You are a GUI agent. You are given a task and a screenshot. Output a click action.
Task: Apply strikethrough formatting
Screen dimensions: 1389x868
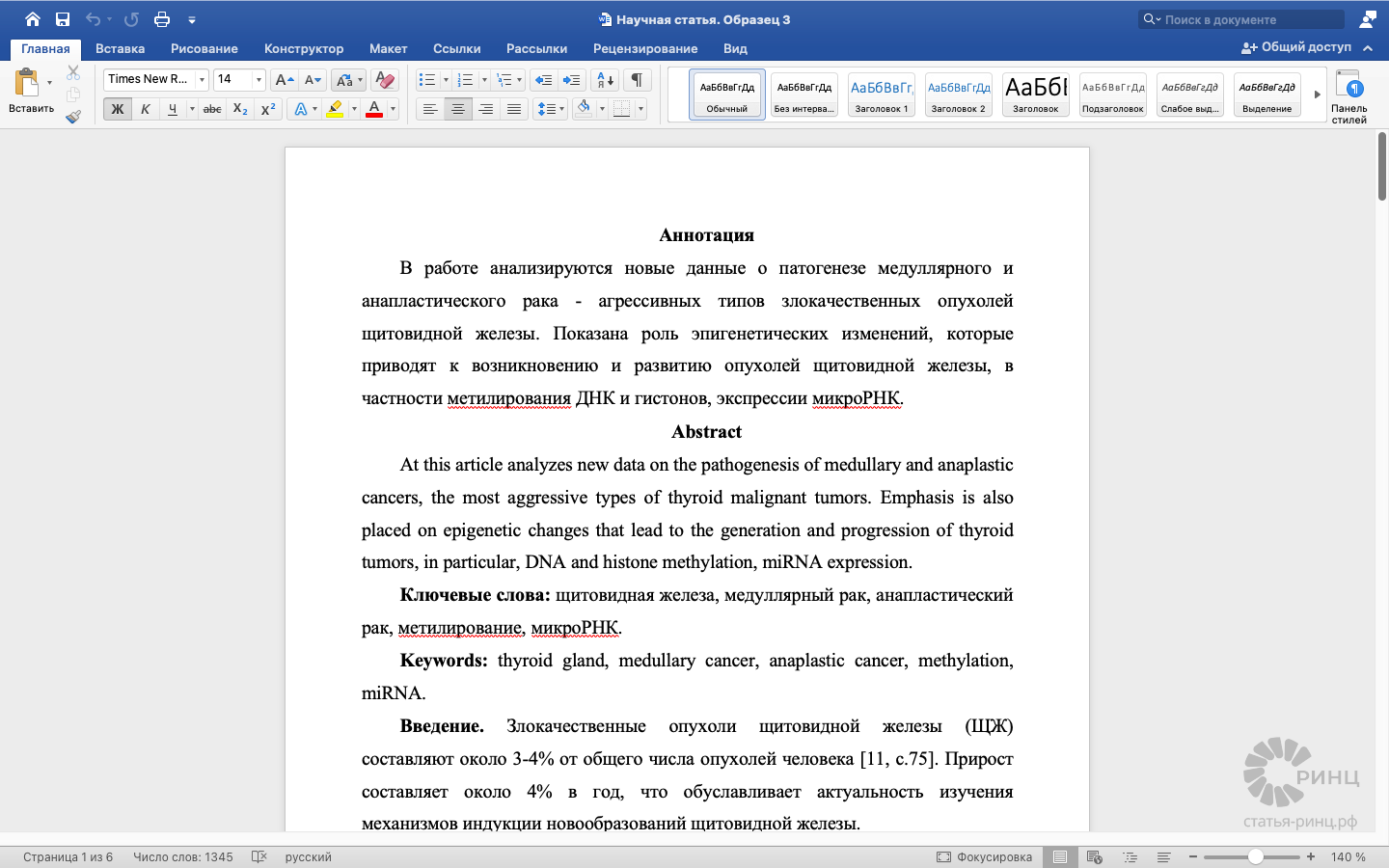(x=212, y=109)
